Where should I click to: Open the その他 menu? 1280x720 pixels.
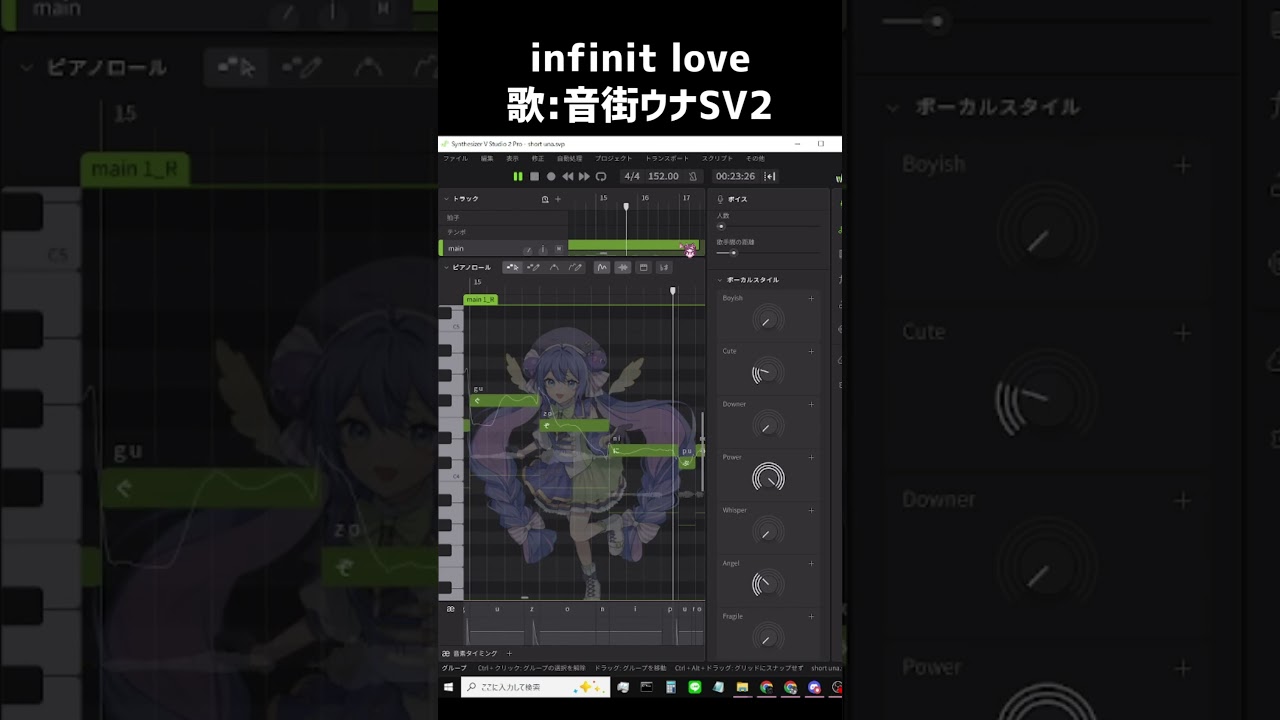(x=755, y=158)
